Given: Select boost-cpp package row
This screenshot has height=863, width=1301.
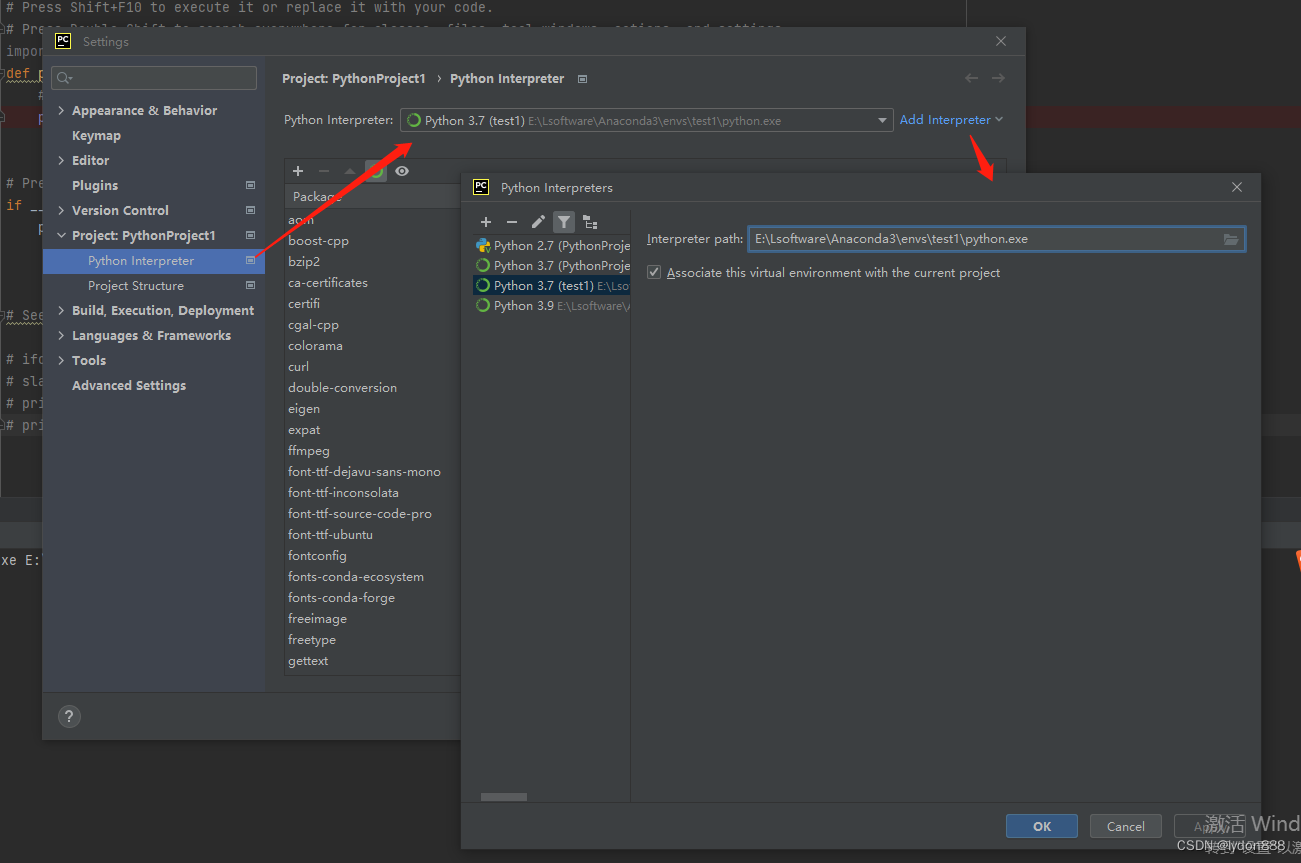Looking at the screenshot, I should point(373,241).
